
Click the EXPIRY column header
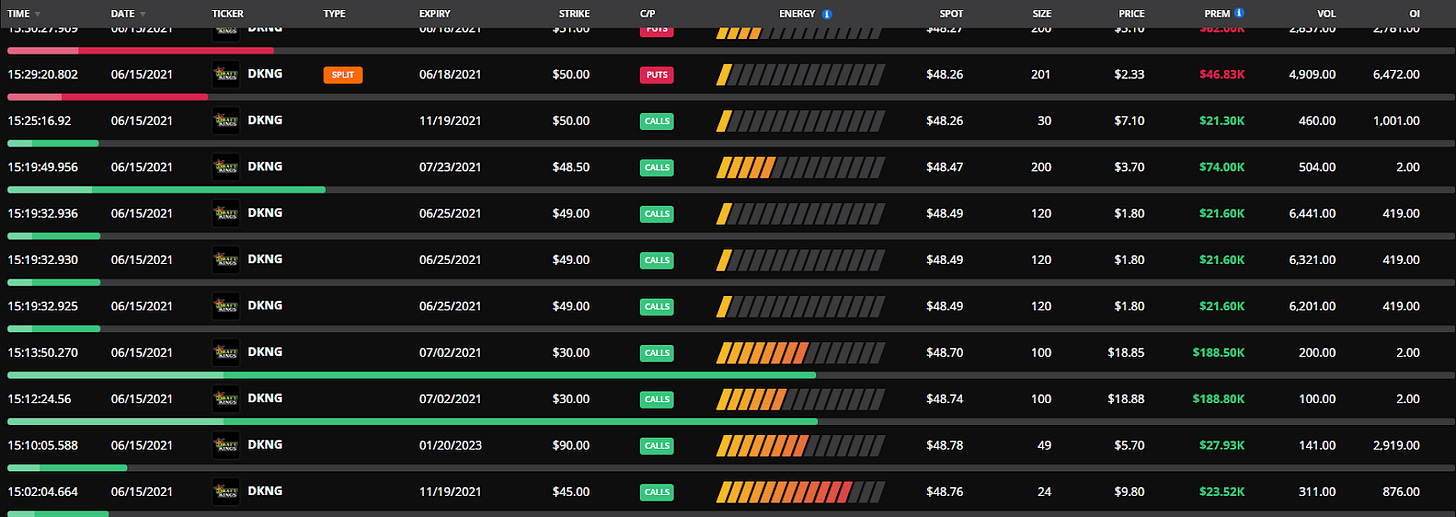(435, 14)
